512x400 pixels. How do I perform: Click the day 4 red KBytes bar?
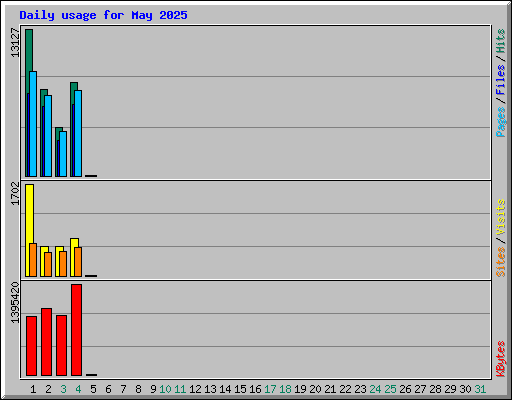(76, 330)
